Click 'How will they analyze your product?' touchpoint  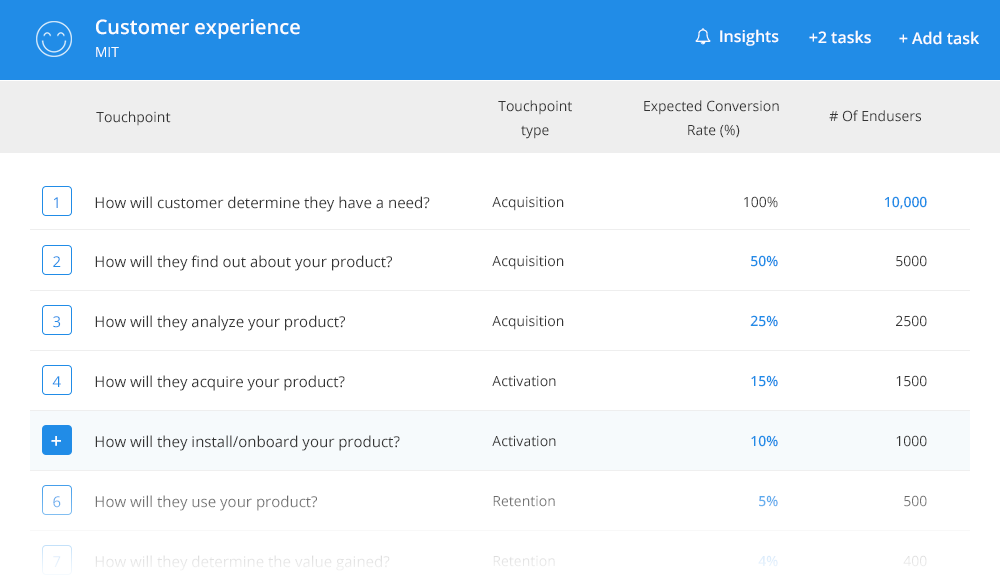click(x=220, y=322)
